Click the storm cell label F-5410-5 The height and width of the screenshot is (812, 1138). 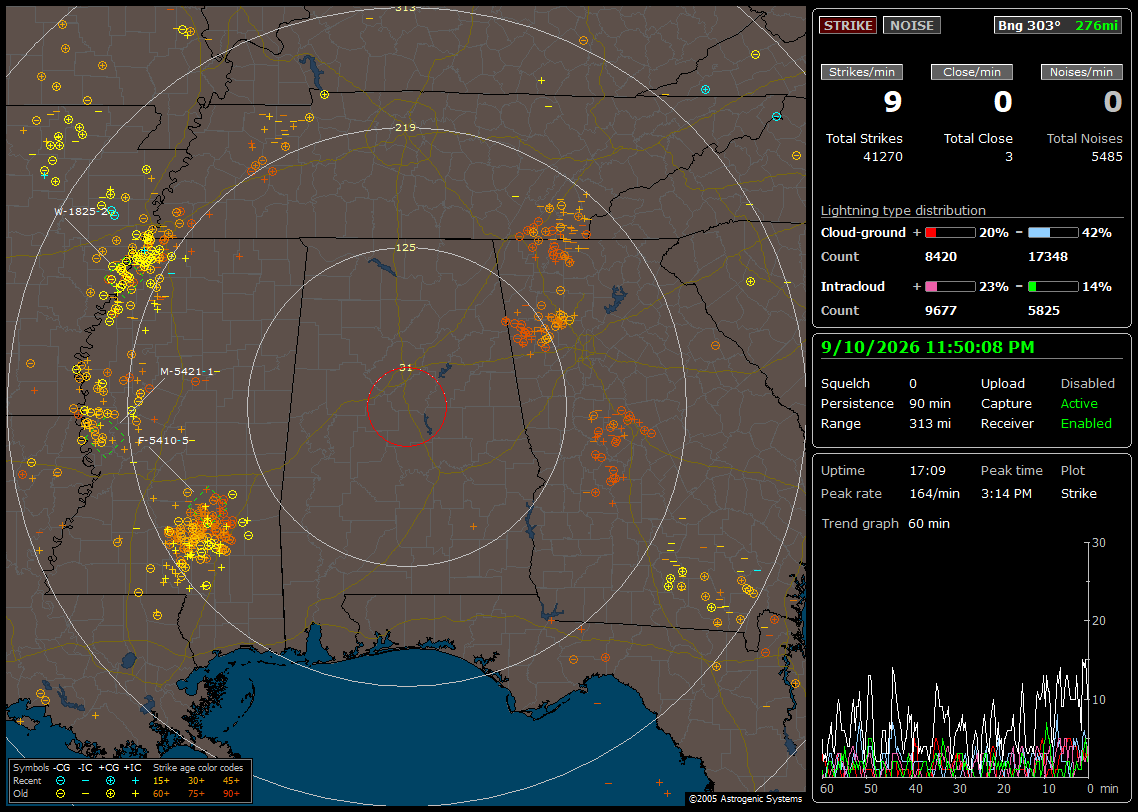point(166,440)
